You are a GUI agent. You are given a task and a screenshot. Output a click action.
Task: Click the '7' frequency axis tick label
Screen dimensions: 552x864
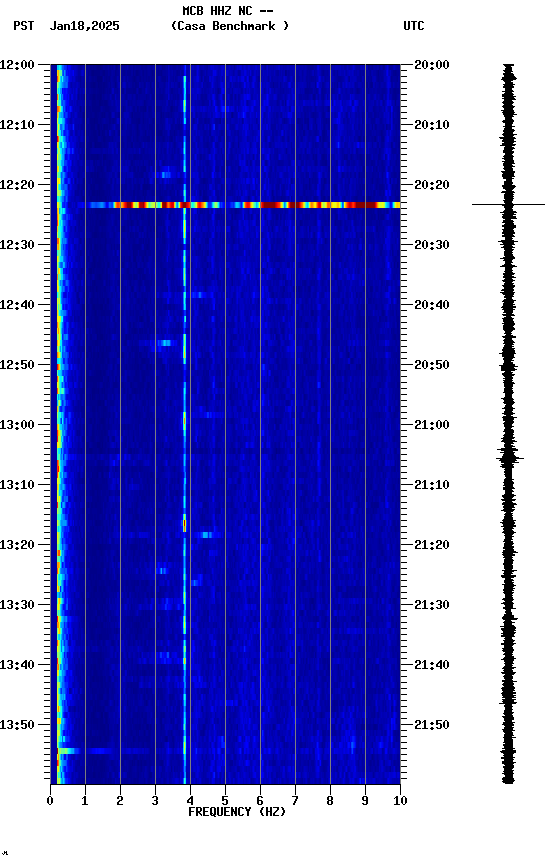pyautogui.click(x=295, y=801)
